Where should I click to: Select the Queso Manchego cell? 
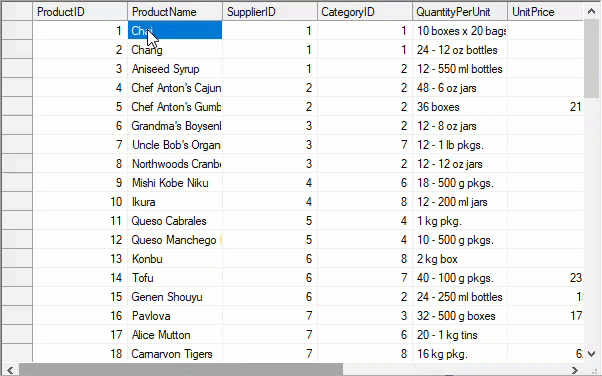click(175, 240)
